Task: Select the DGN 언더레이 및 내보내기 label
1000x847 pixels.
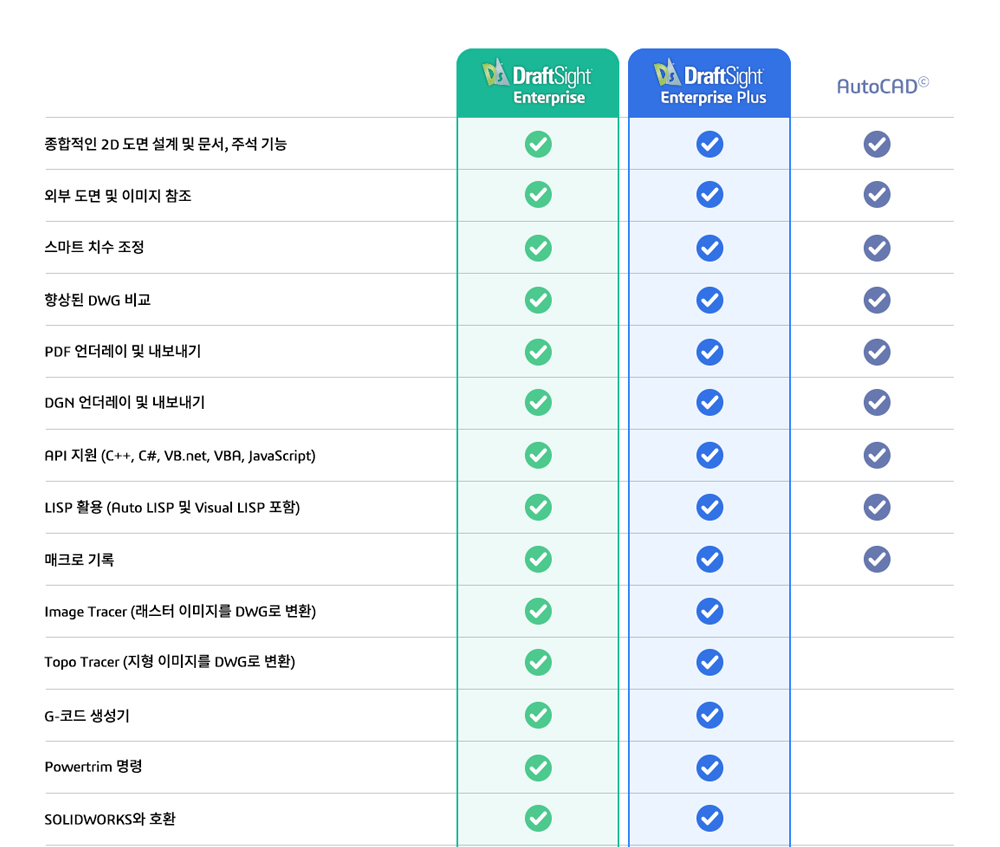Action: click(x=125, y=402)
